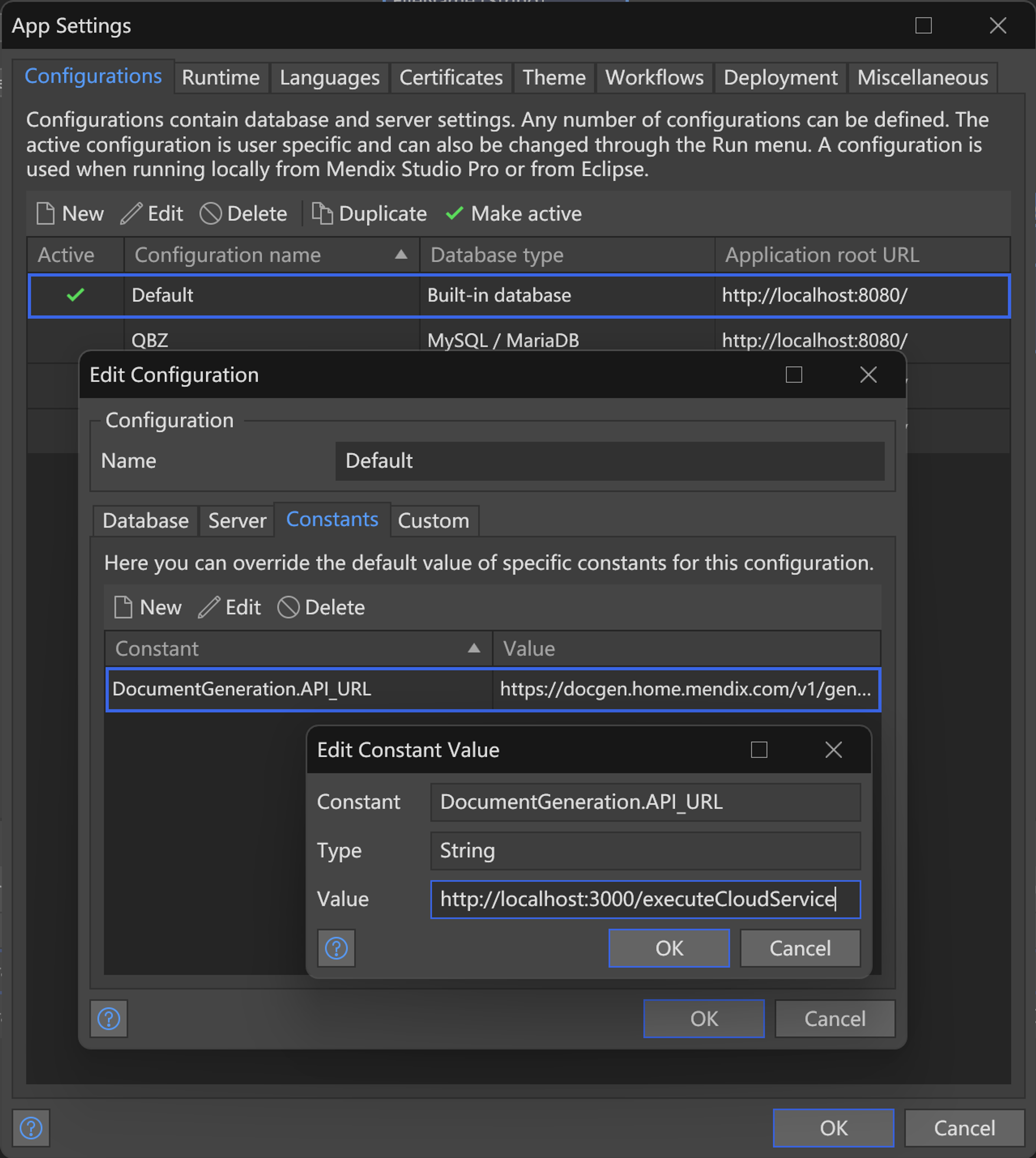Screen dimensions: 1036x1158
Task: Open the Miscellaneous tab
Action: coord(923,77)
